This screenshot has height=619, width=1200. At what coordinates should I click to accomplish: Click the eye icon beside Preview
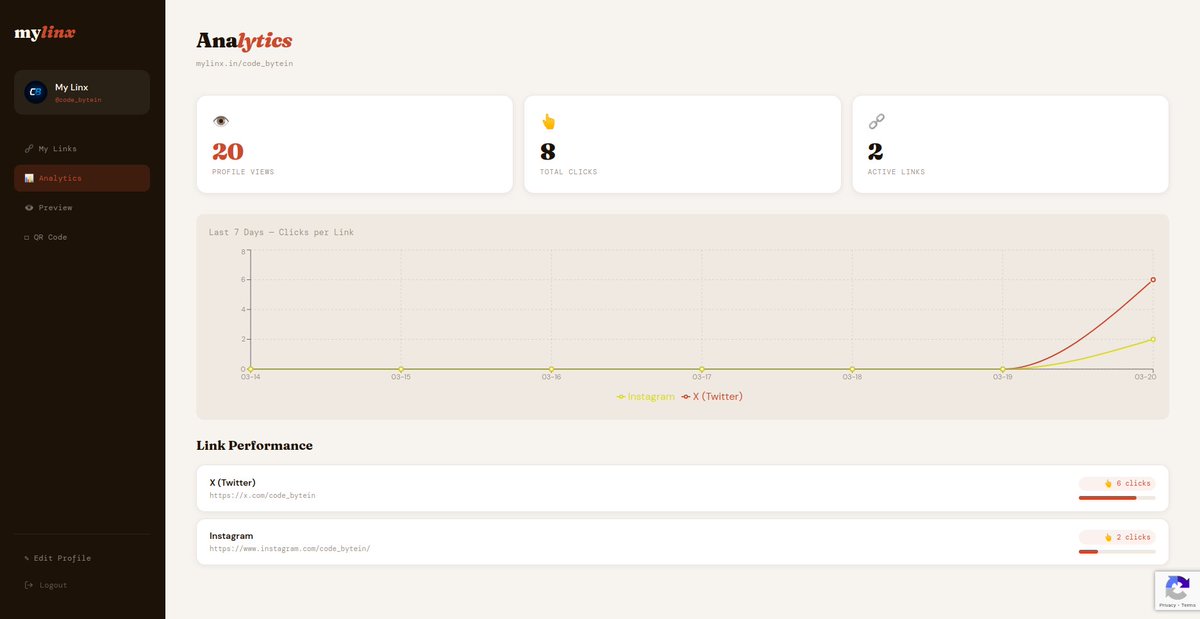(x=29, y=208)
